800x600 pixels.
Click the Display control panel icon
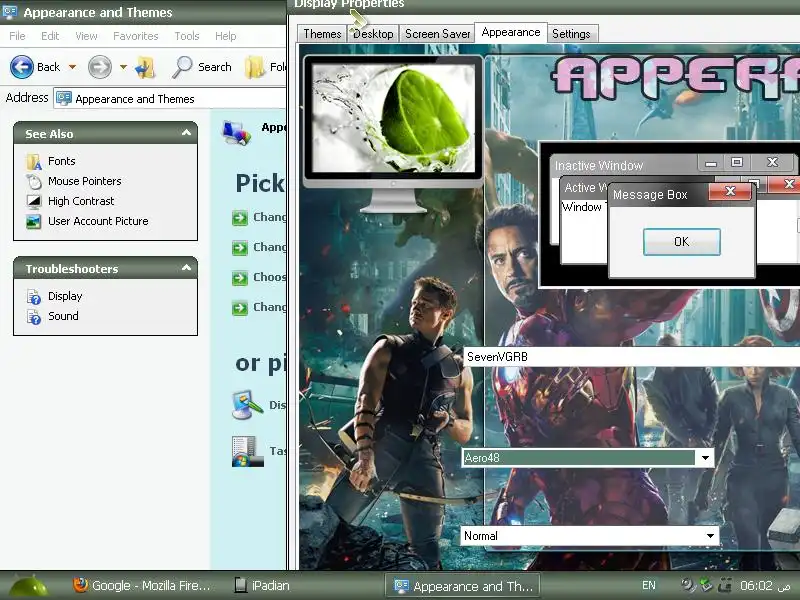(247, 405)
